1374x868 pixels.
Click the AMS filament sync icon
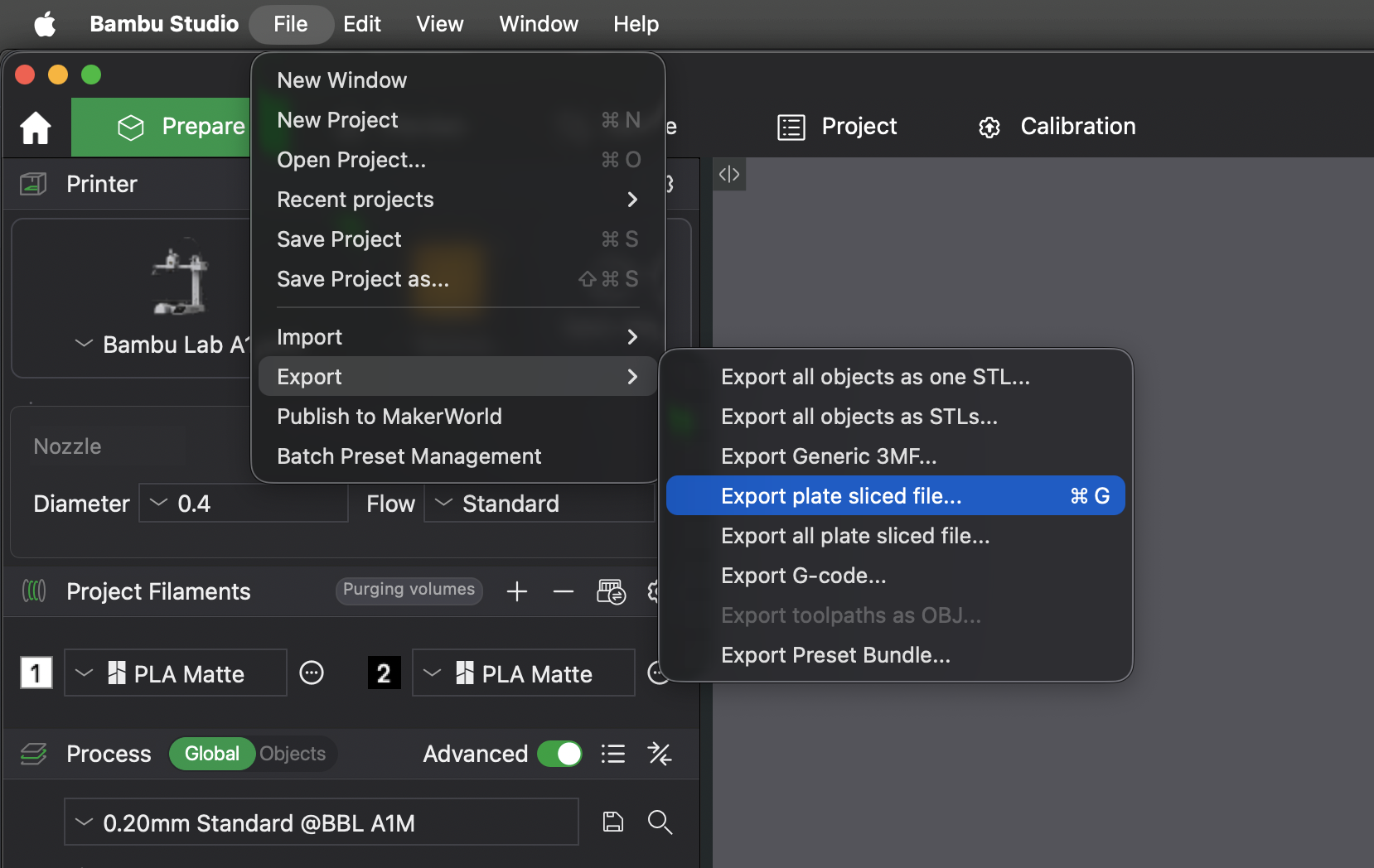tap(612, 591)
